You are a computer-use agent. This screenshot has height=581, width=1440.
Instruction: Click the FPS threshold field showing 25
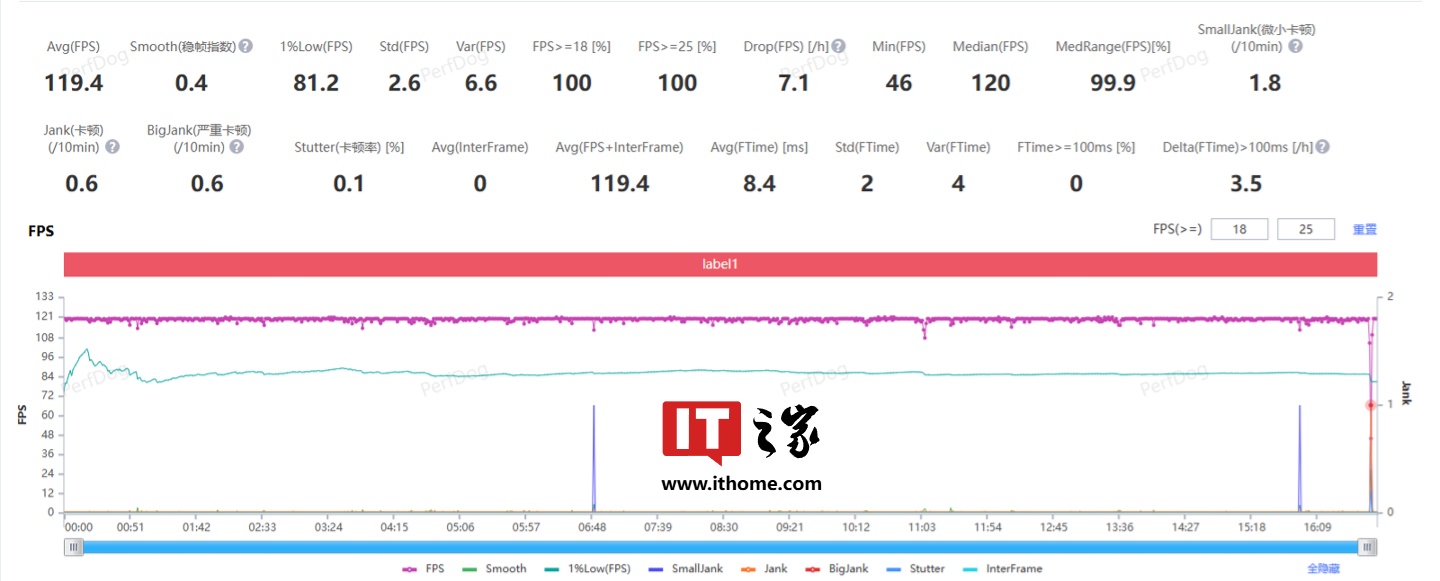[x=1305, y=230]
